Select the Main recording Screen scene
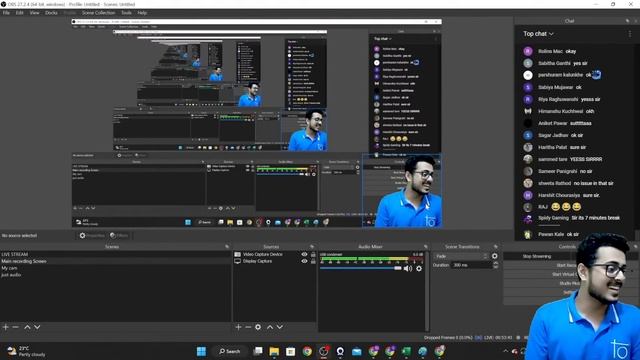Image resolution: width=640 pixels, height=360 pixels. [x=116, y=261]
